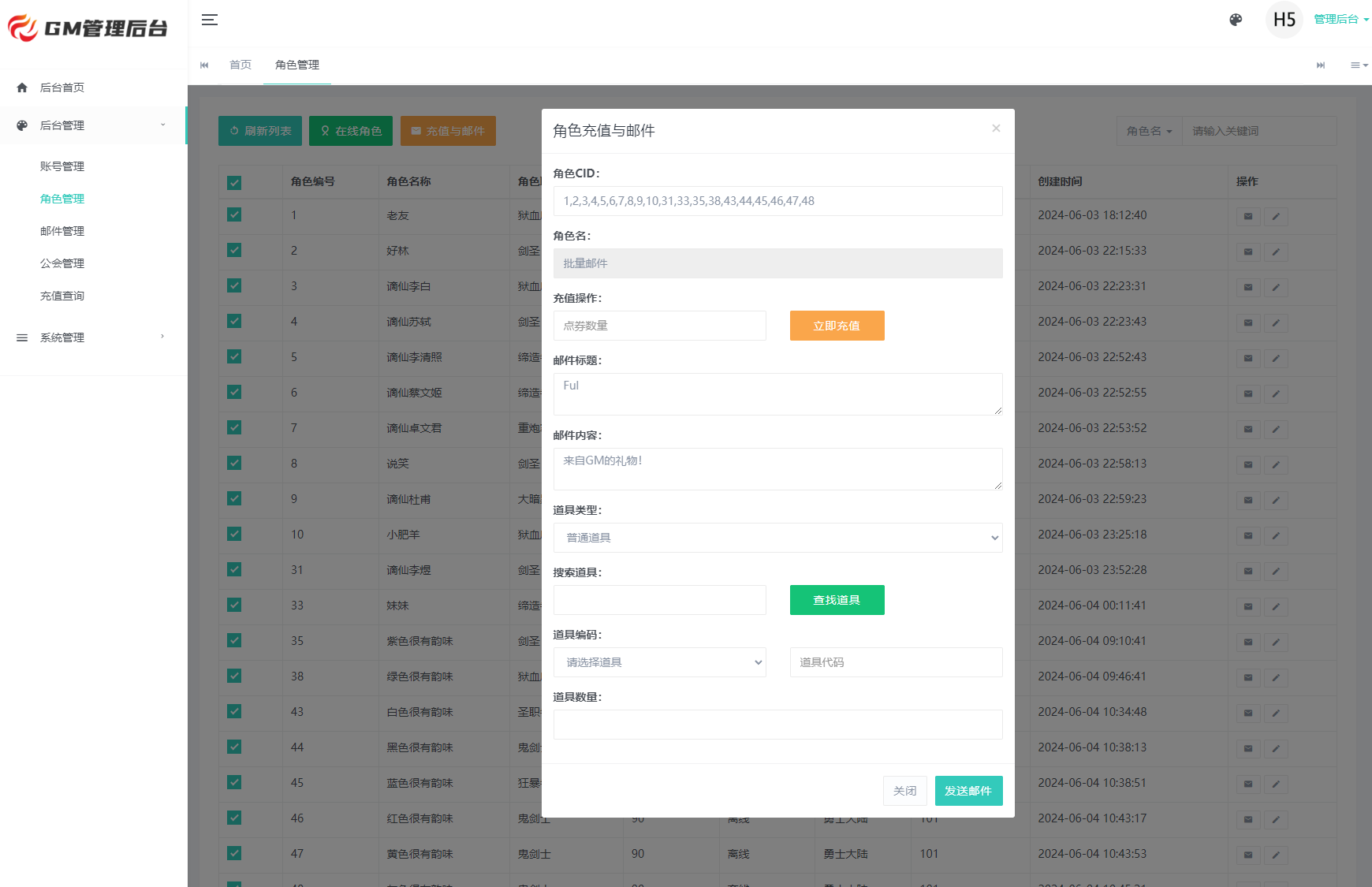The image size is (1372, 887).
Task: Uncheck the checkbox for role 好林
Action: click(234, 250)
